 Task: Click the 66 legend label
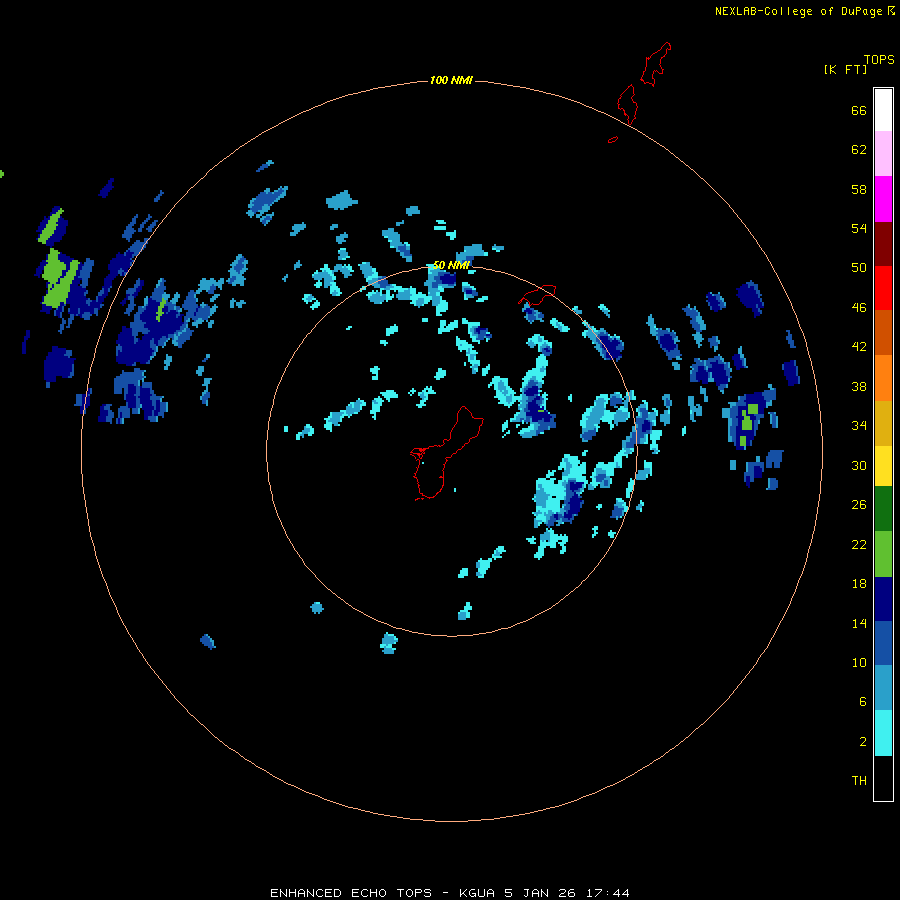(x=859, y=111)
